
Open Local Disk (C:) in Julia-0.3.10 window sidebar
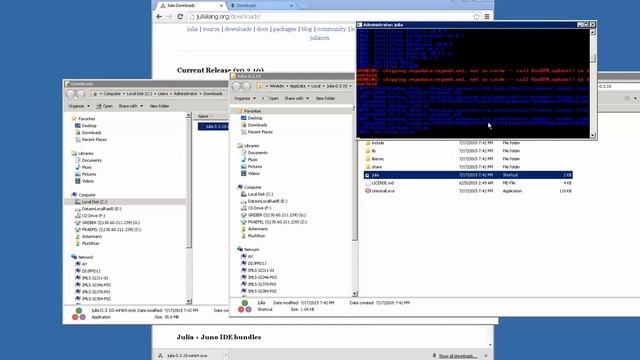[260, 194]
